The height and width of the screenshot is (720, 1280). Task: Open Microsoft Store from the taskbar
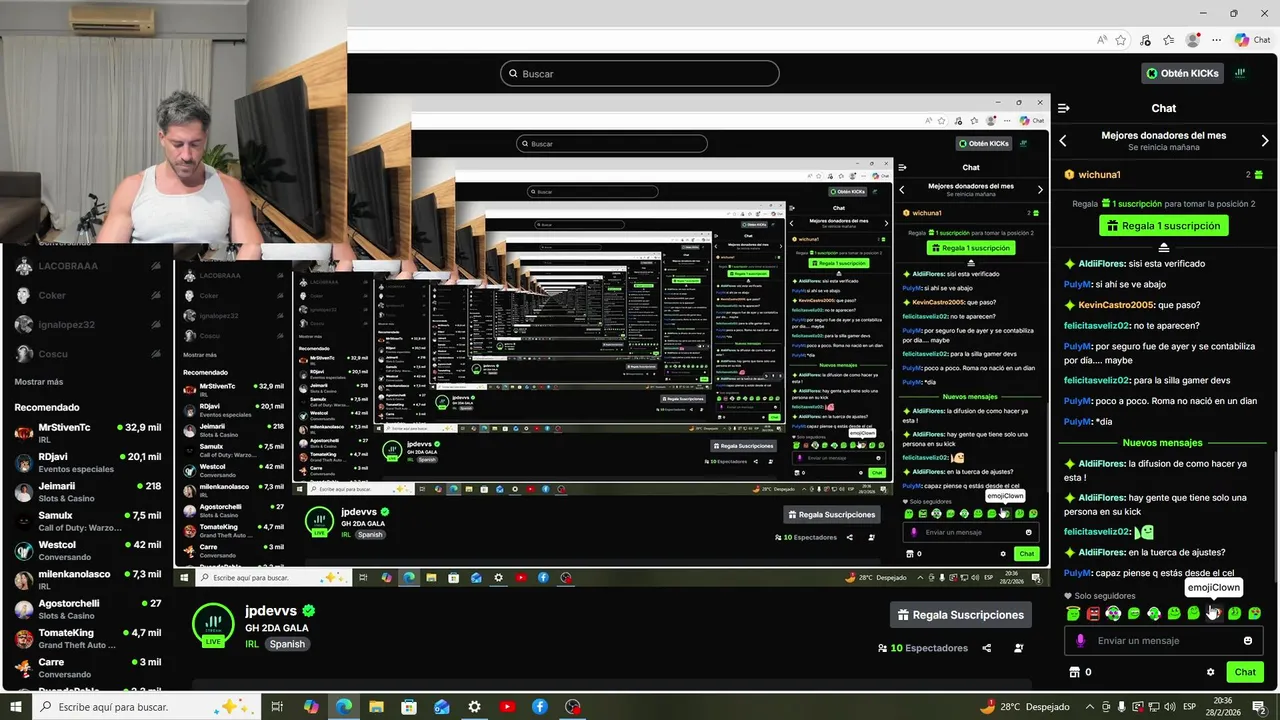(409, 707)
